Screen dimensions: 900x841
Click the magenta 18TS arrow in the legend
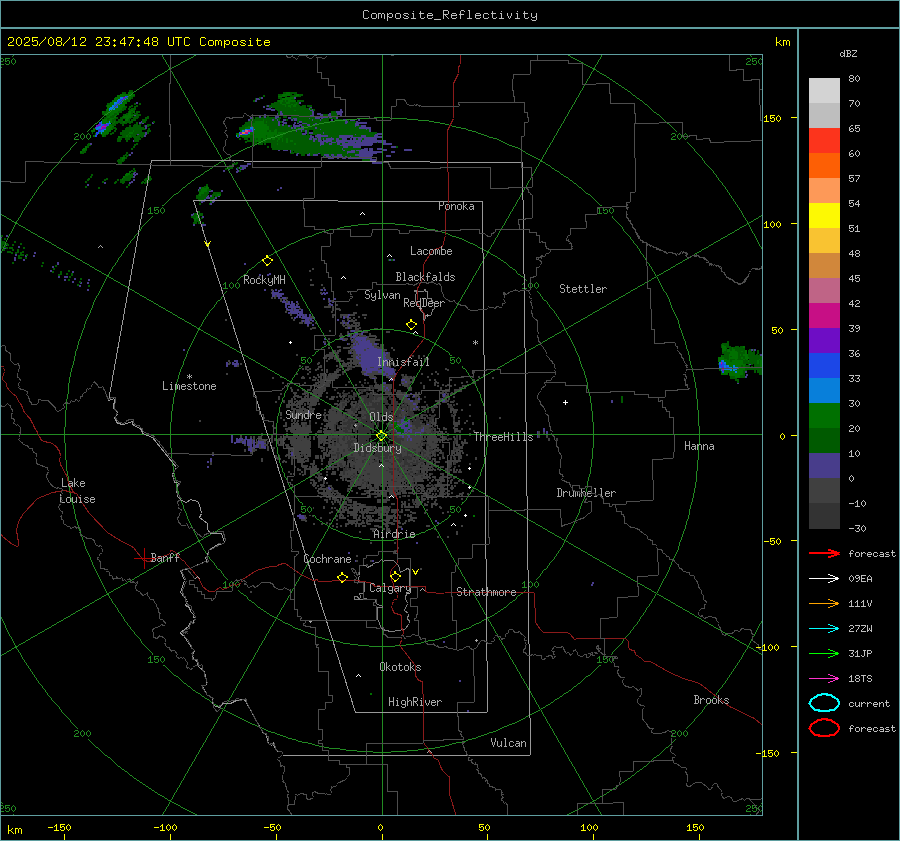[824, 679]
